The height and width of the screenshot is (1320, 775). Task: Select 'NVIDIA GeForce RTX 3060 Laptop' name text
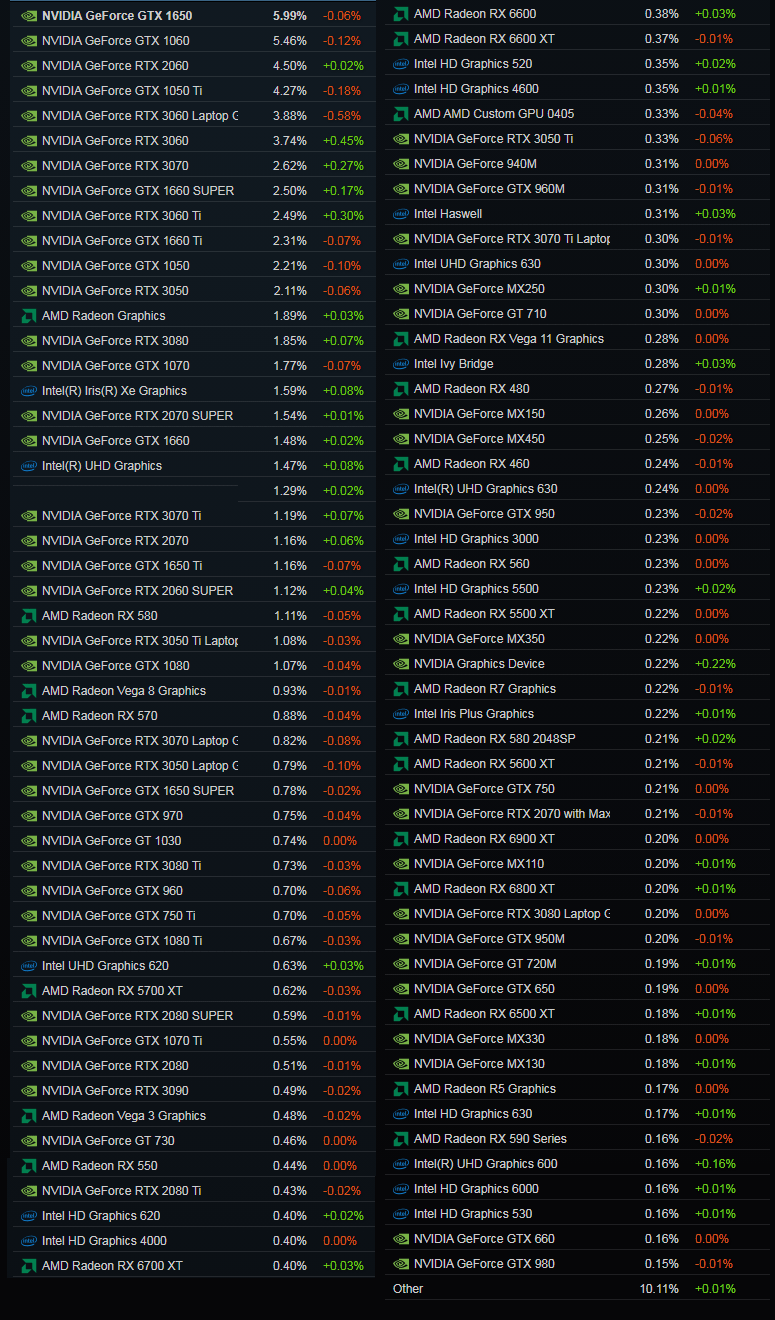click(140, 116)
